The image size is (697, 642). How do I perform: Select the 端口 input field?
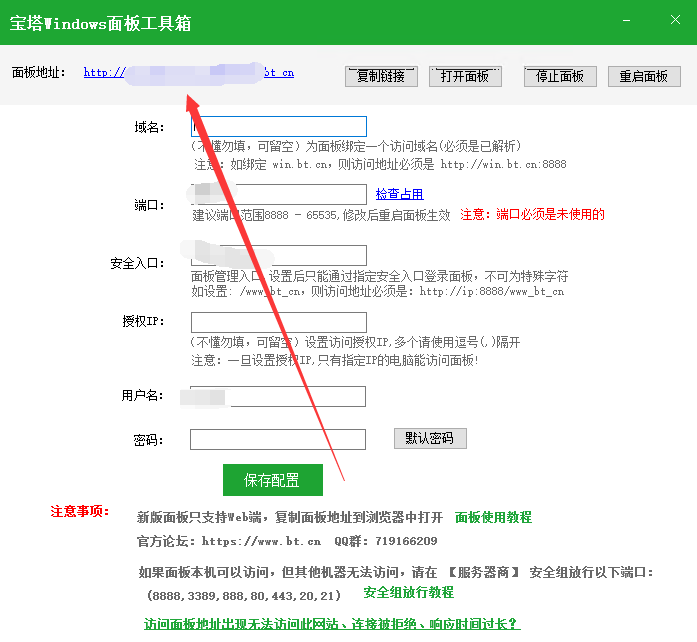pyautogui.click(x=279, y=194)
